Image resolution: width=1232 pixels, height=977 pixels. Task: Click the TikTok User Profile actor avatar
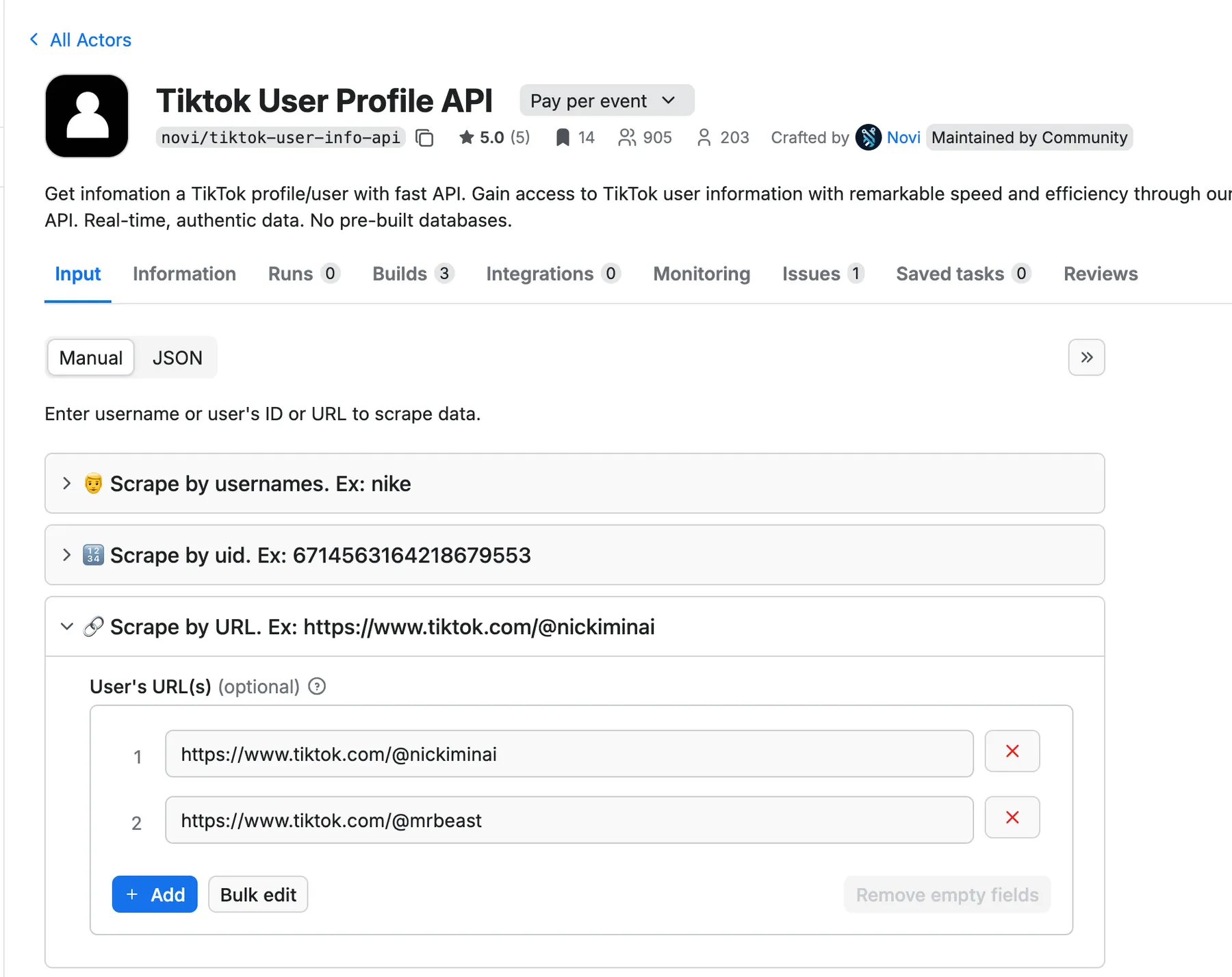tap(87, 116)
